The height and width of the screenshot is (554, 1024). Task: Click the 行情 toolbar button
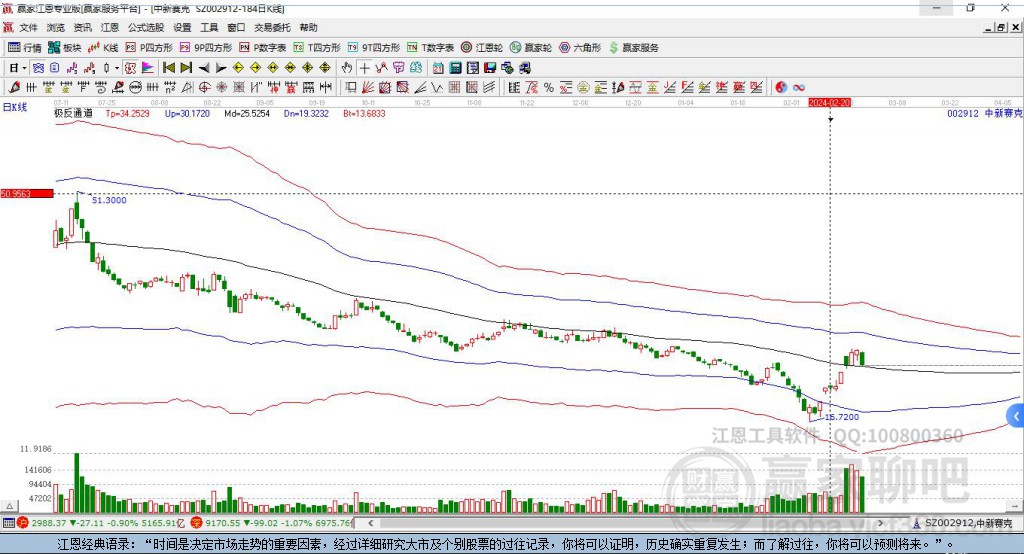click(x=25, y=48)
